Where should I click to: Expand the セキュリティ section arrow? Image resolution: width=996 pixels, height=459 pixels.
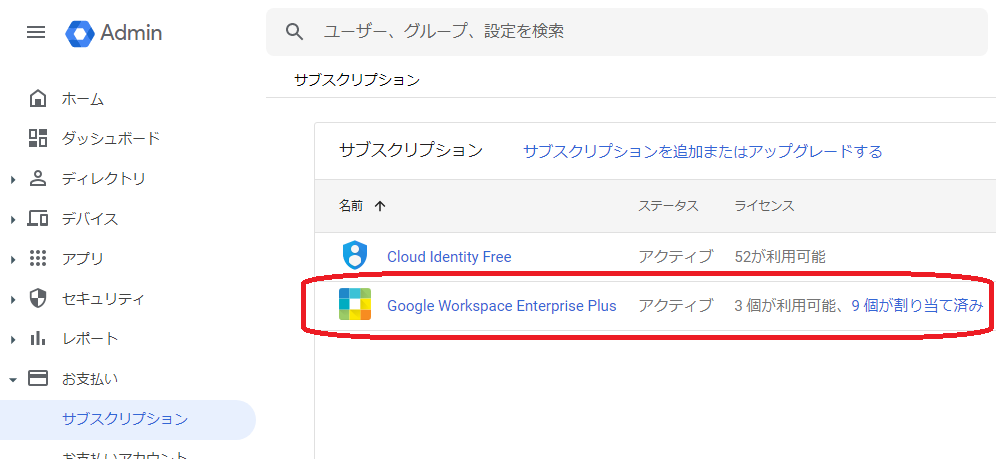tap(13, 299)
